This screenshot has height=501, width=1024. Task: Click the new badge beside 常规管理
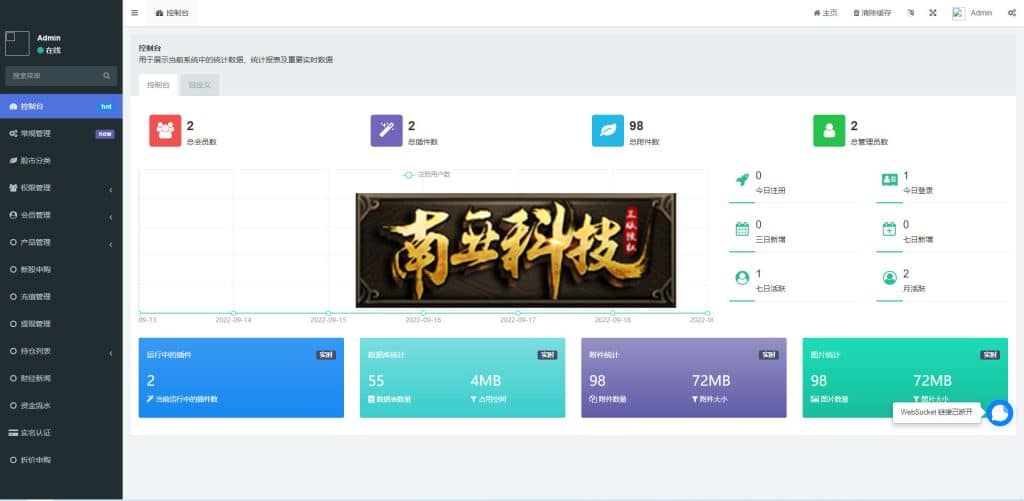pyautogui.click(x=105, y=134)
